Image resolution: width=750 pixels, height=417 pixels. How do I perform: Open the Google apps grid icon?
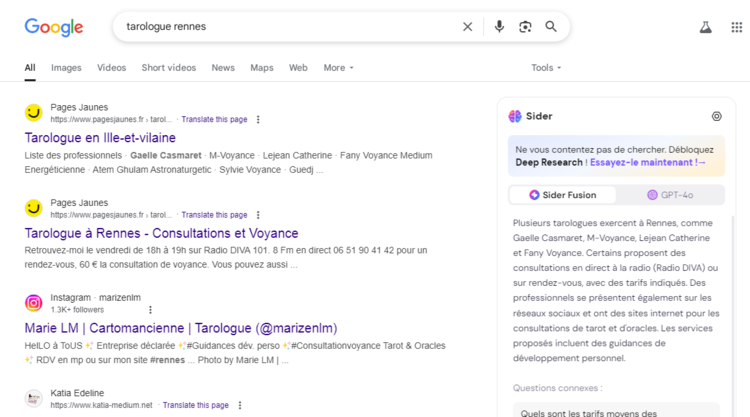pyautogui.click(x=737, y=27)
